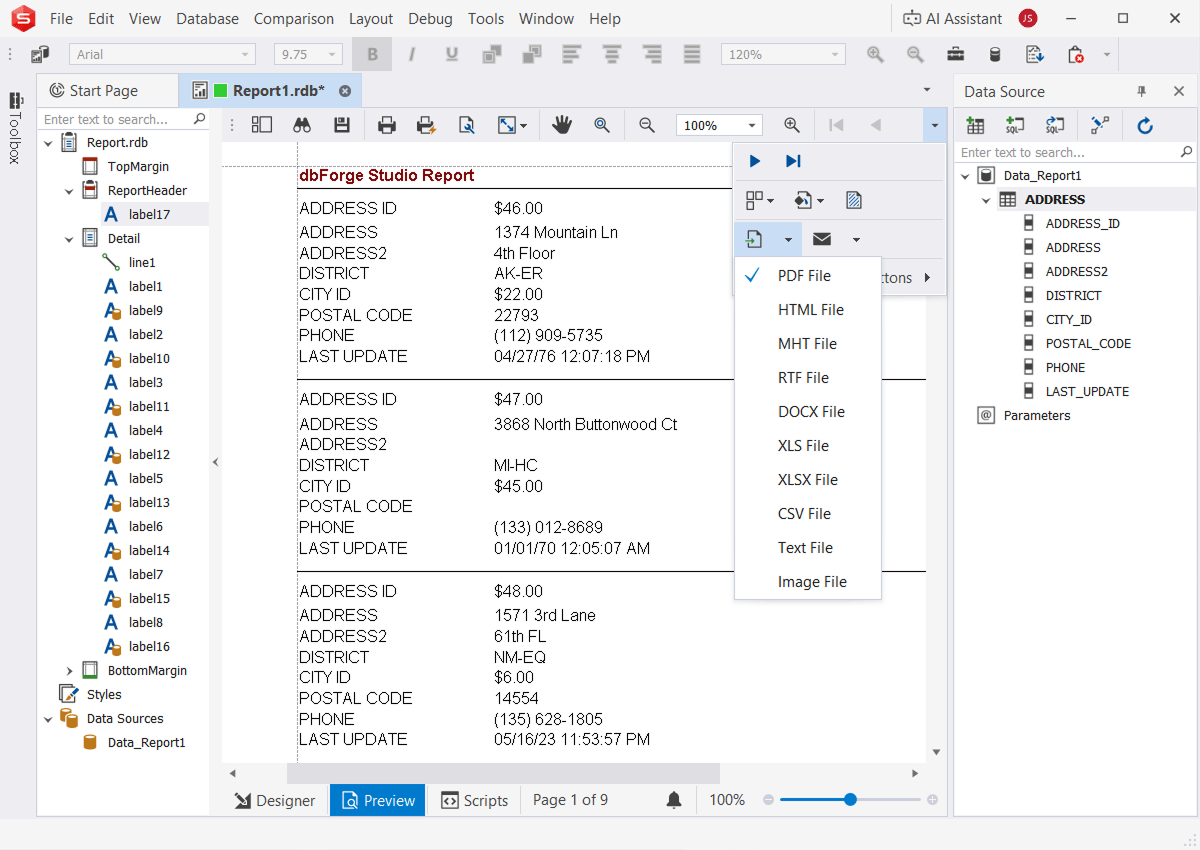1200x850 pixels.
Task: Select PDF File export format
Action: [x=808, y=276]
